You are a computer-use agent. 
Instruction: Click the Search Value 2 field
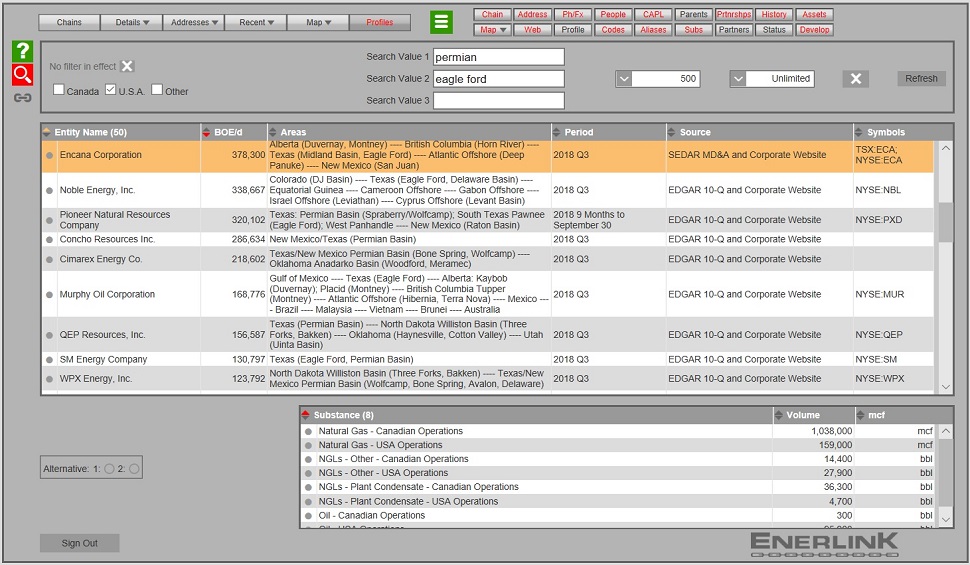[499, 79]
